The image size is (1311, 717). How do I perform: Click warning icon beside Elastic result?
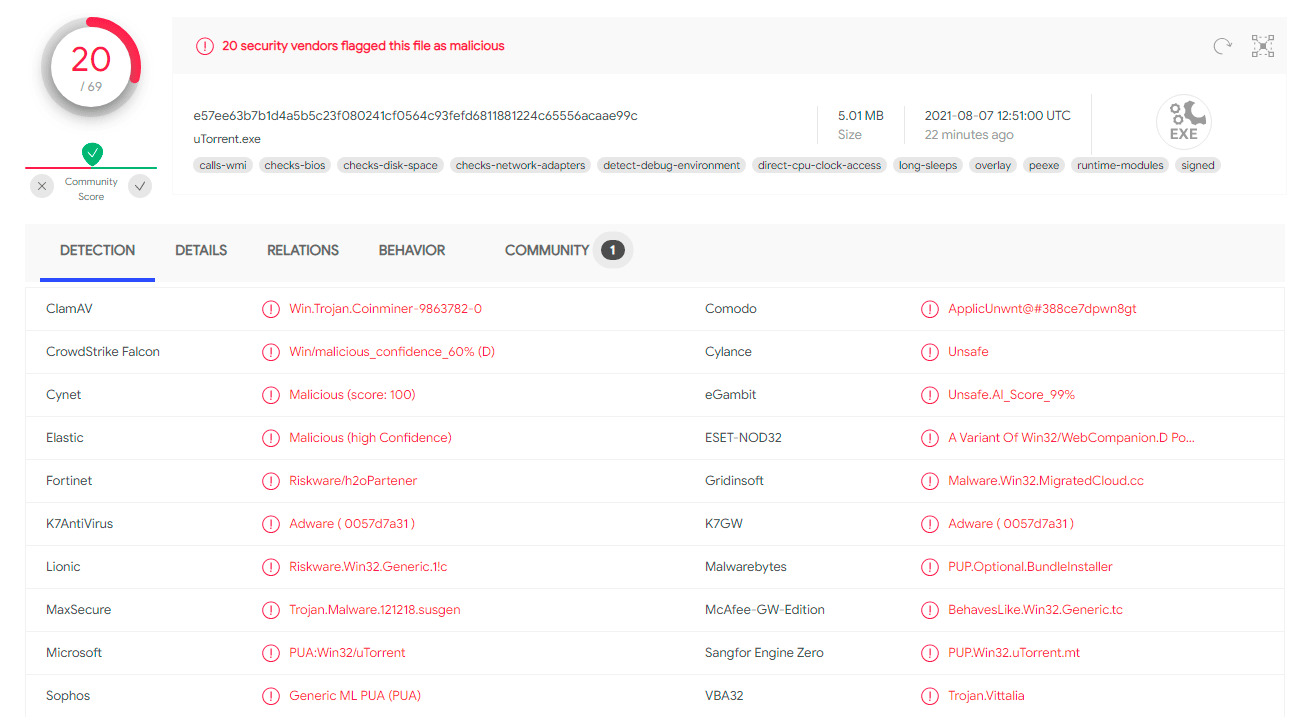[x=270, y=438]
